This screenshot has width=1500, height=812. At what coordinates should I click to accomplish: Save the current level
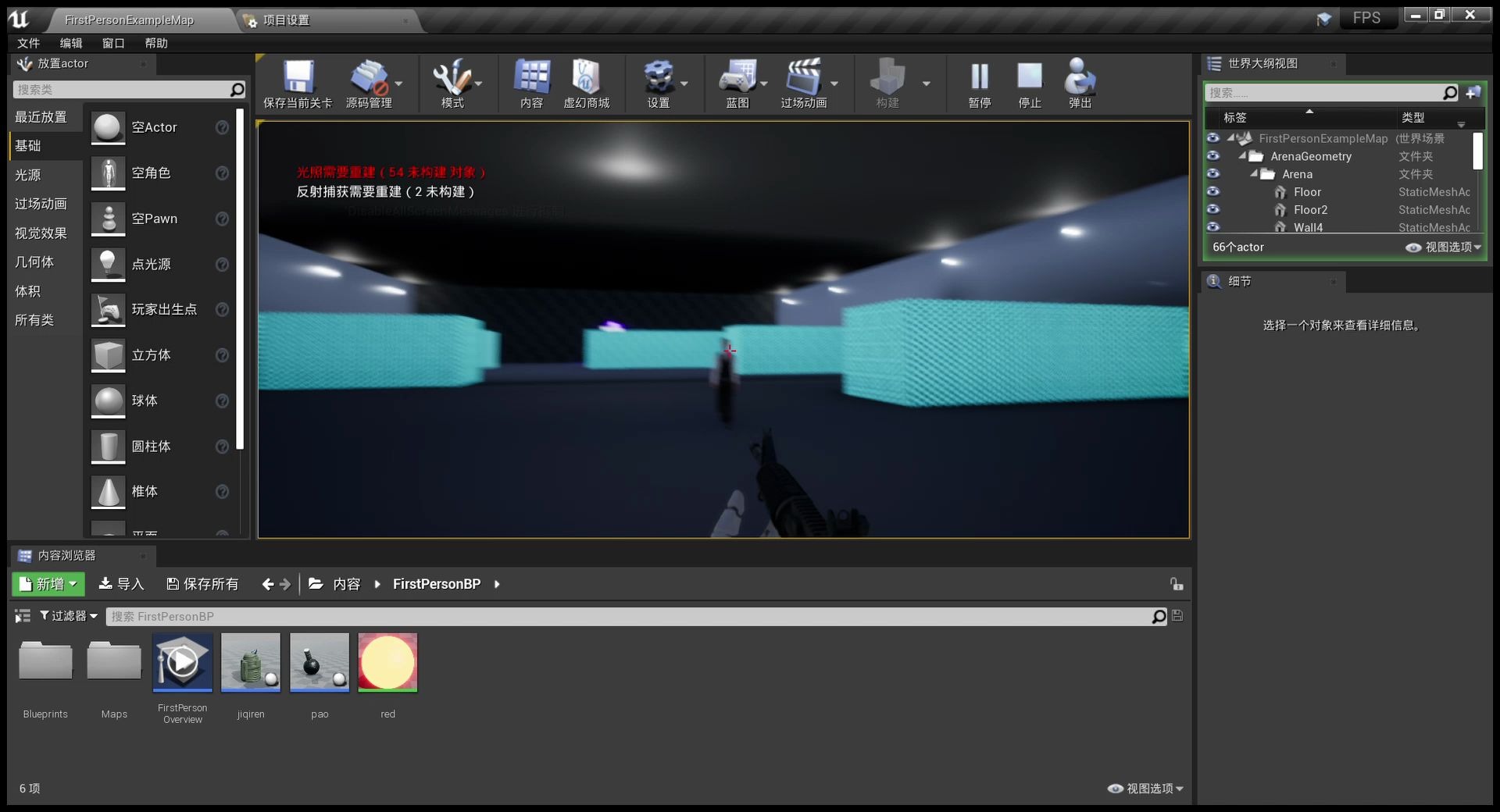297,82
